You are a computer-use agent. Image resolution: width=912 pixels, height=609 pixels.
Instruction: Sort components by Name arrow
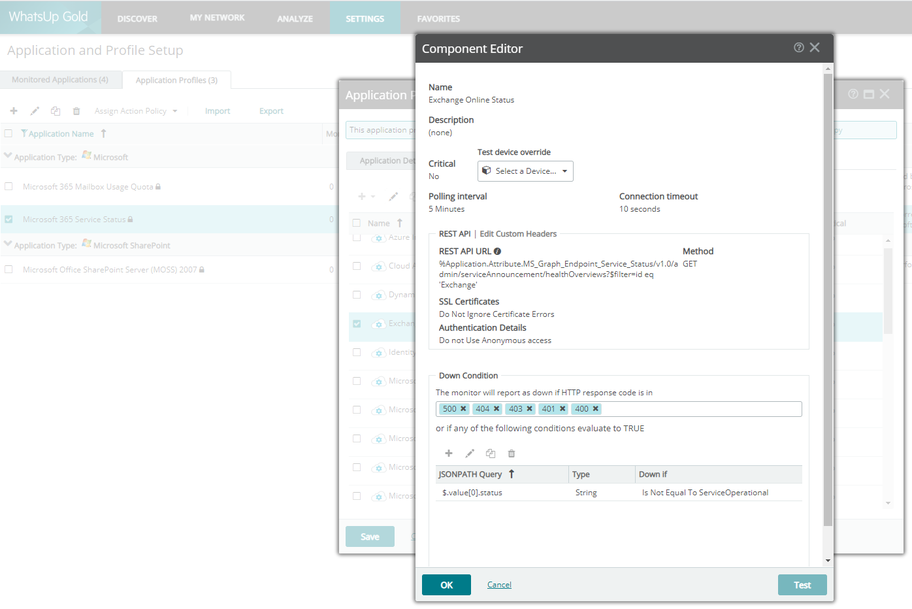pos(400,223)
